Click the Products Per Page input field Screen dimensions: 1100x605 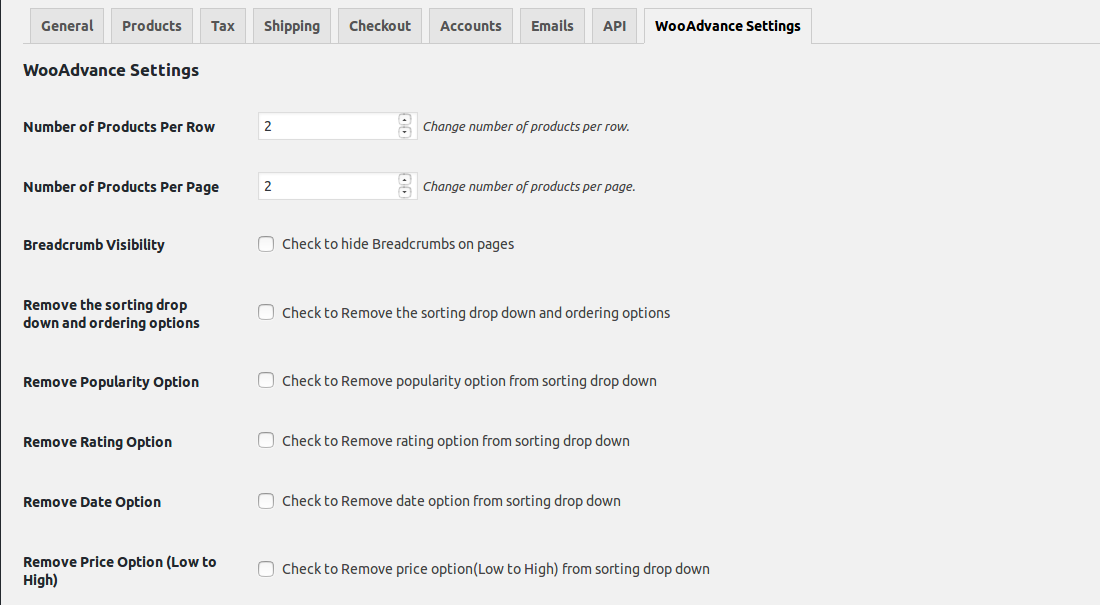point(328,186)
